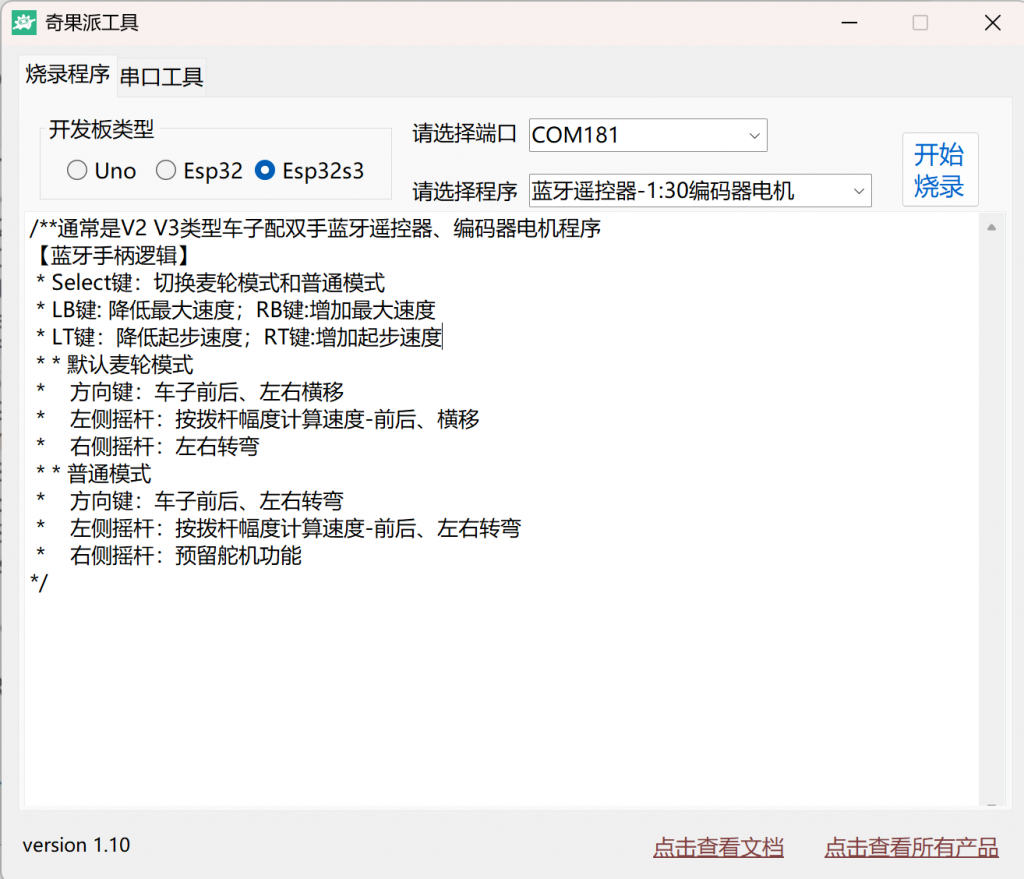This screenshot has height=879, width=1024.
Task: Select the Uno board type
Action: pyautogui.click(x=77, y=171)
